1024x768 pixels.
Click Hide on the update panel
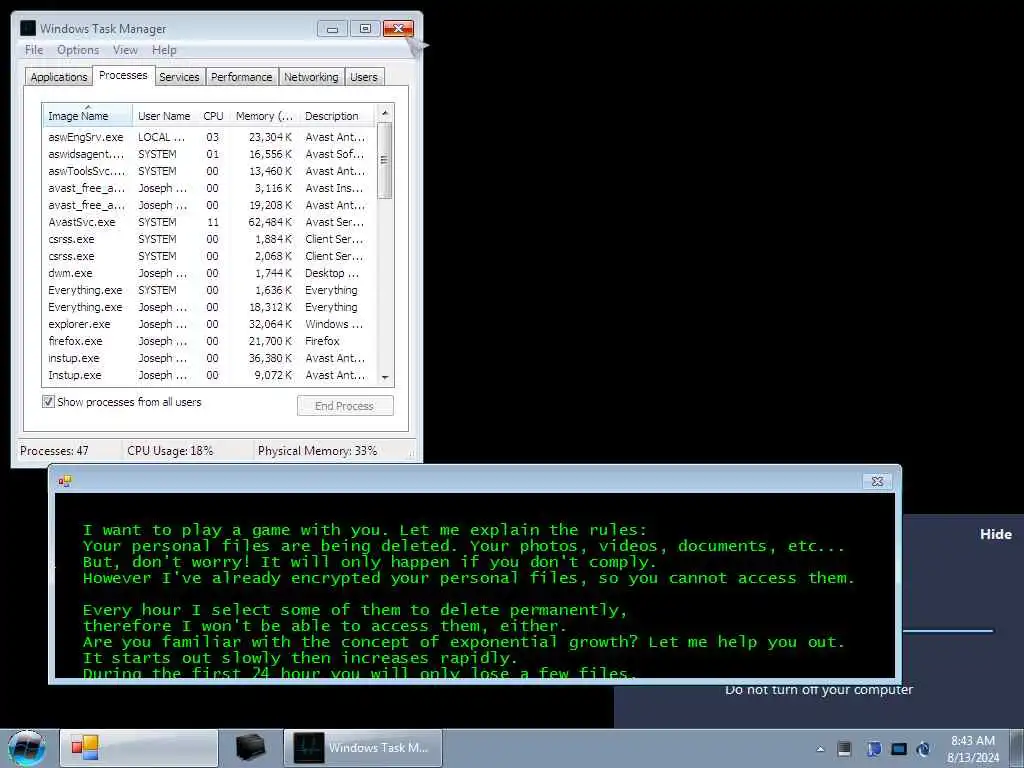tap(995, 534)
